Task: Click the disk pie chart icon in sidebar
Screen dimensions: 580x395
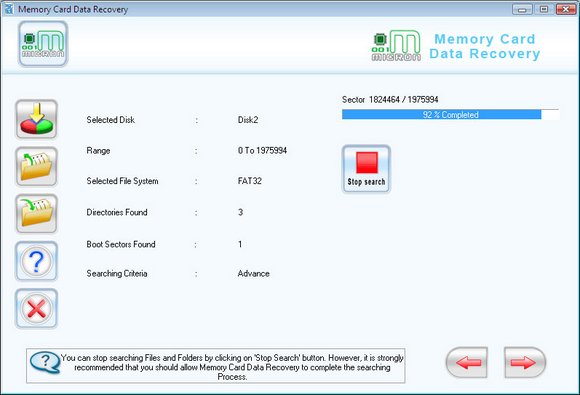Action: click(x=36, y=119)
